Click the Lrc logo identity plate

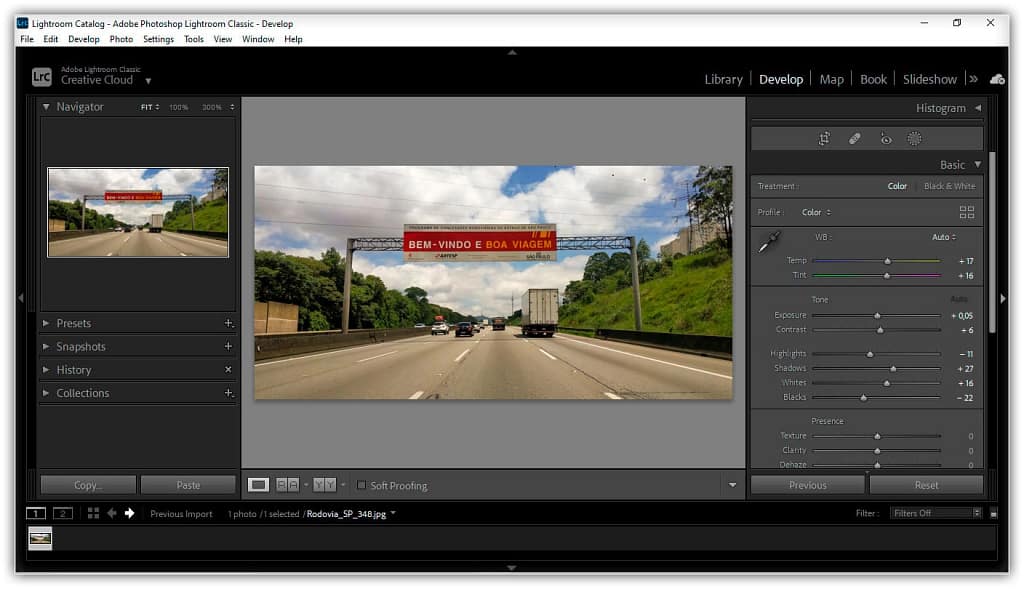tap(41, 77)
